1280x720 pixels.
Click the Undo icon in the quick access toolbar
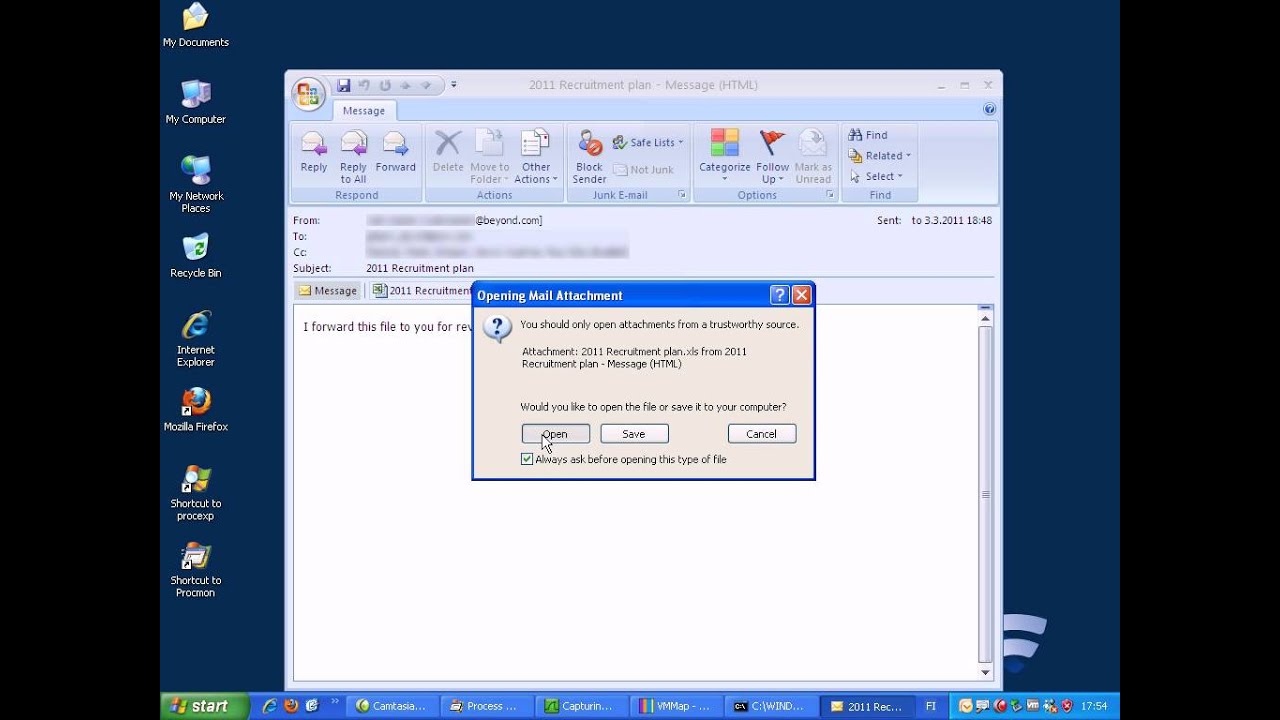(x=365, y=85)
